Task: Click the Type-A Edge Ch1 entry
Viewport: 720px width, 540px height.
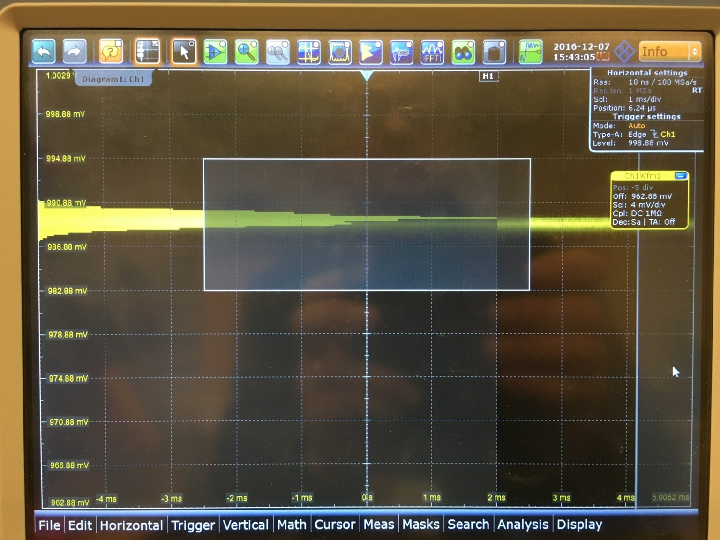Action: [x=652, y=134]
